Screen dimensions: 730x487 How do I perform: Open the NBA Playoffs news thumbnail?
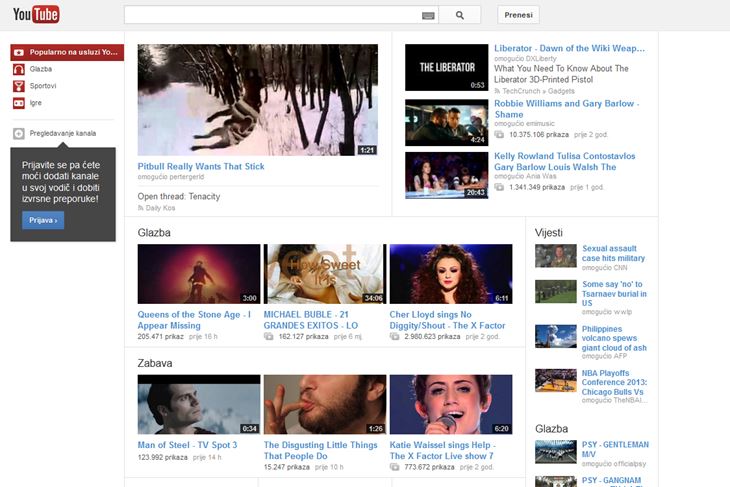tap(555, 380)
